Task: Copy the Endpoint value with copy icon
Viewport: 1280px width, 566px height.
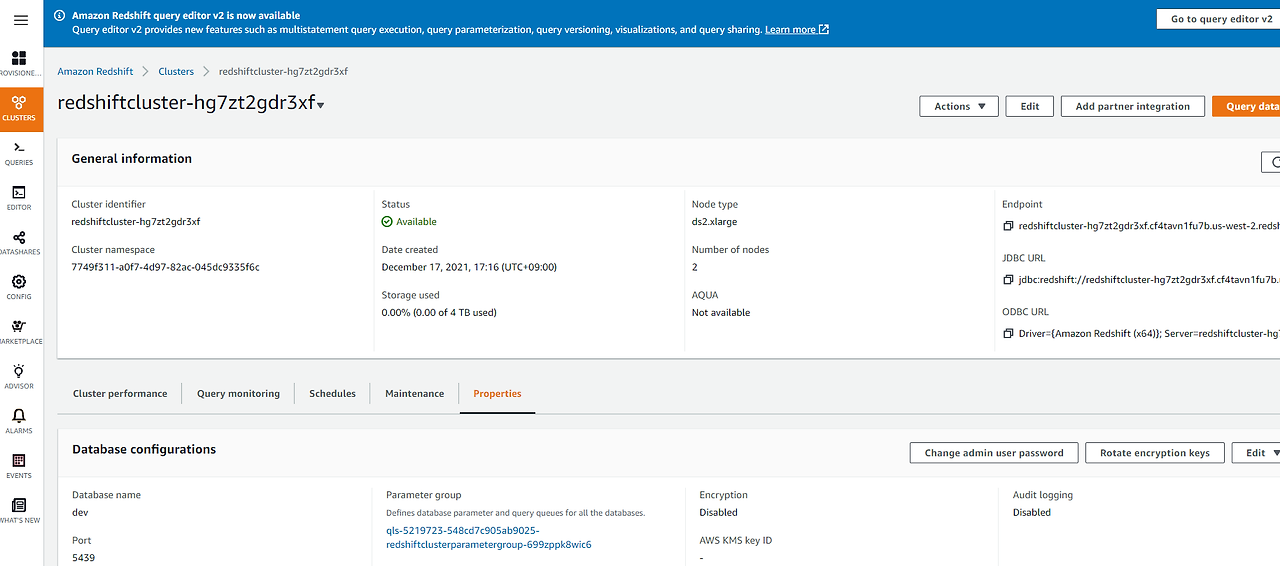Action: pos(1008,226)
